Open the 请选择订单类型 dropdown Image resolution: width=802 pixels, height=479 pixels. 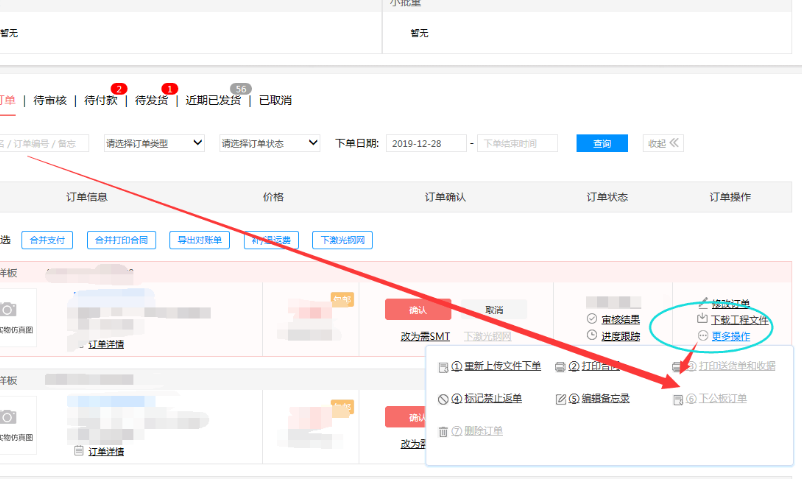click(154, 143)
